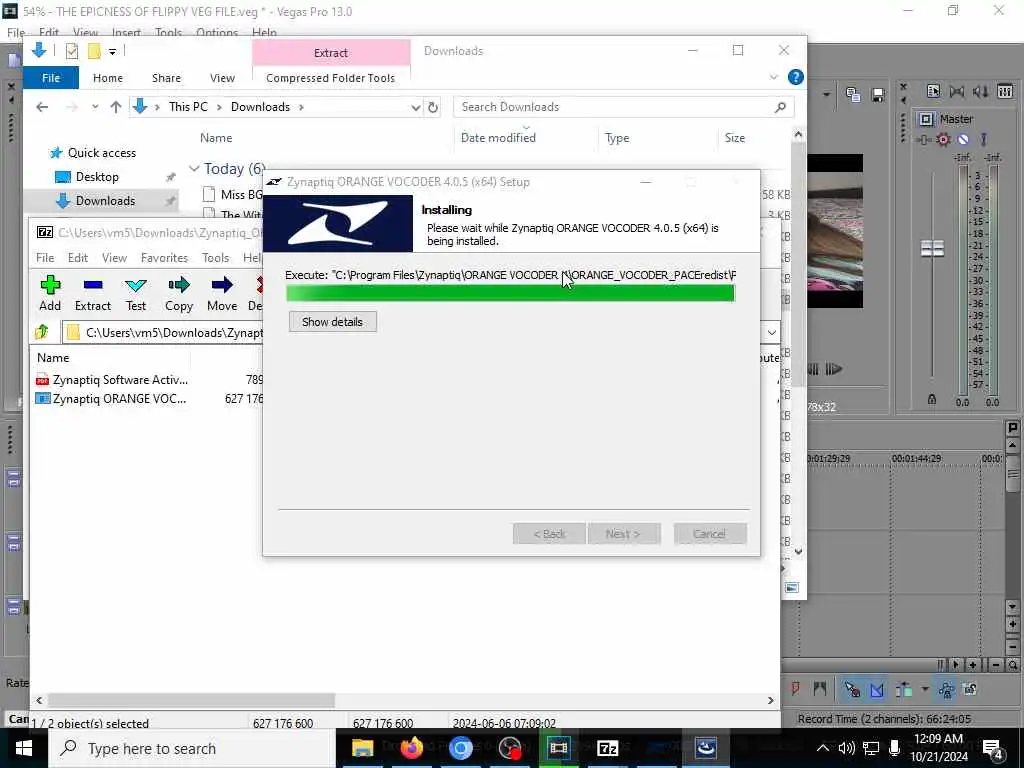
Task: Click Explorer back navigation arrow
Action: (42, 107)
